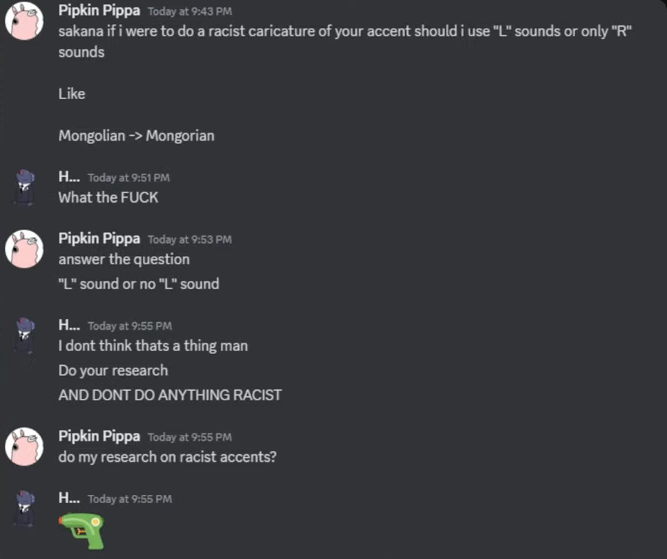
Task: Open H... username at 9:51 PM
Action: point(69,177)
